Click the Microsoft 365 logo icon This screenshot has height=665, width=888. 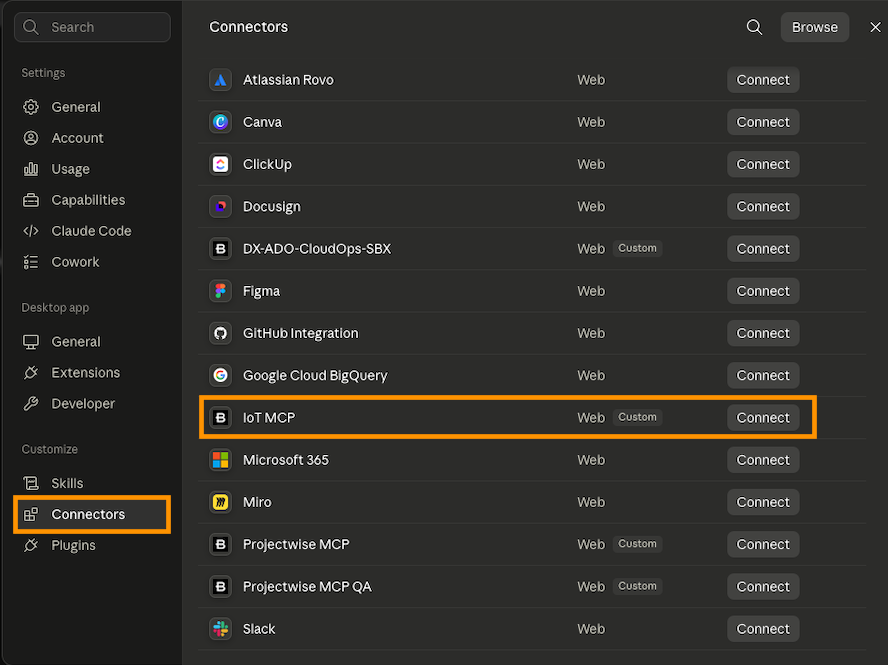coord(220,460)
